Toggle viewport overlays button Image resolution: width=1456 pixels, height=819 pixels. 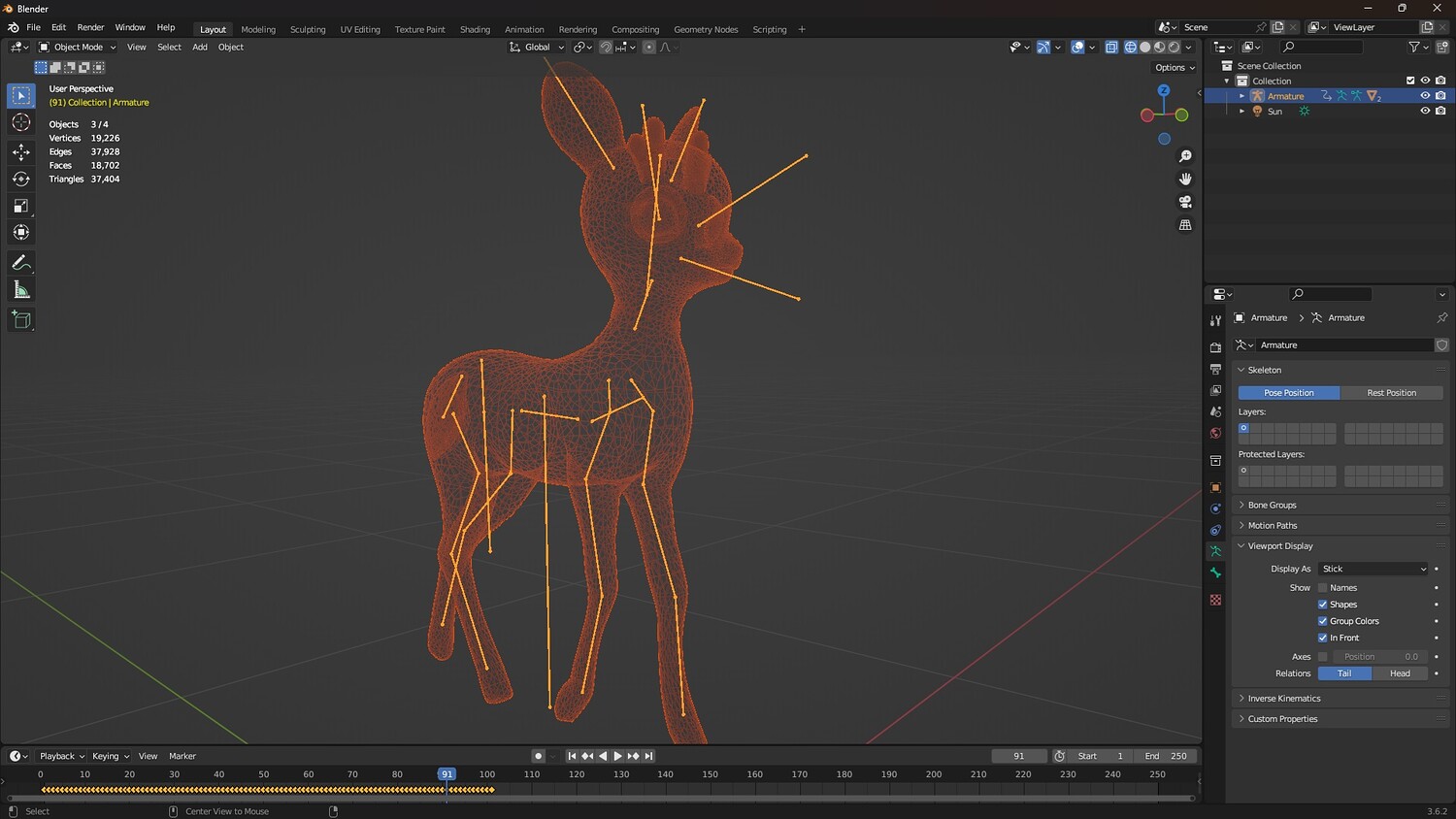pyautogui.click(x=1077, y=47)
